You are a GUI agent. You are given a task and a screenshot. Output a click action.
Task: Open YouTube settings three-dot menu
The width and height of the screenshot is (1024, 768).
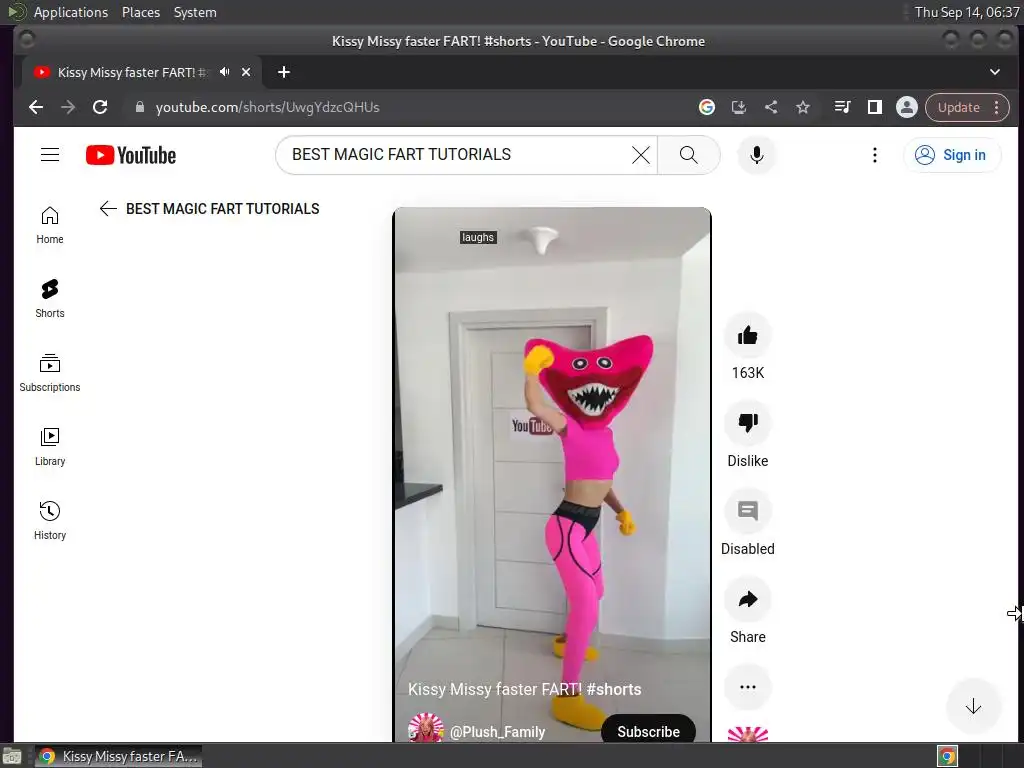pyautogui.click(x=874, y=155)
